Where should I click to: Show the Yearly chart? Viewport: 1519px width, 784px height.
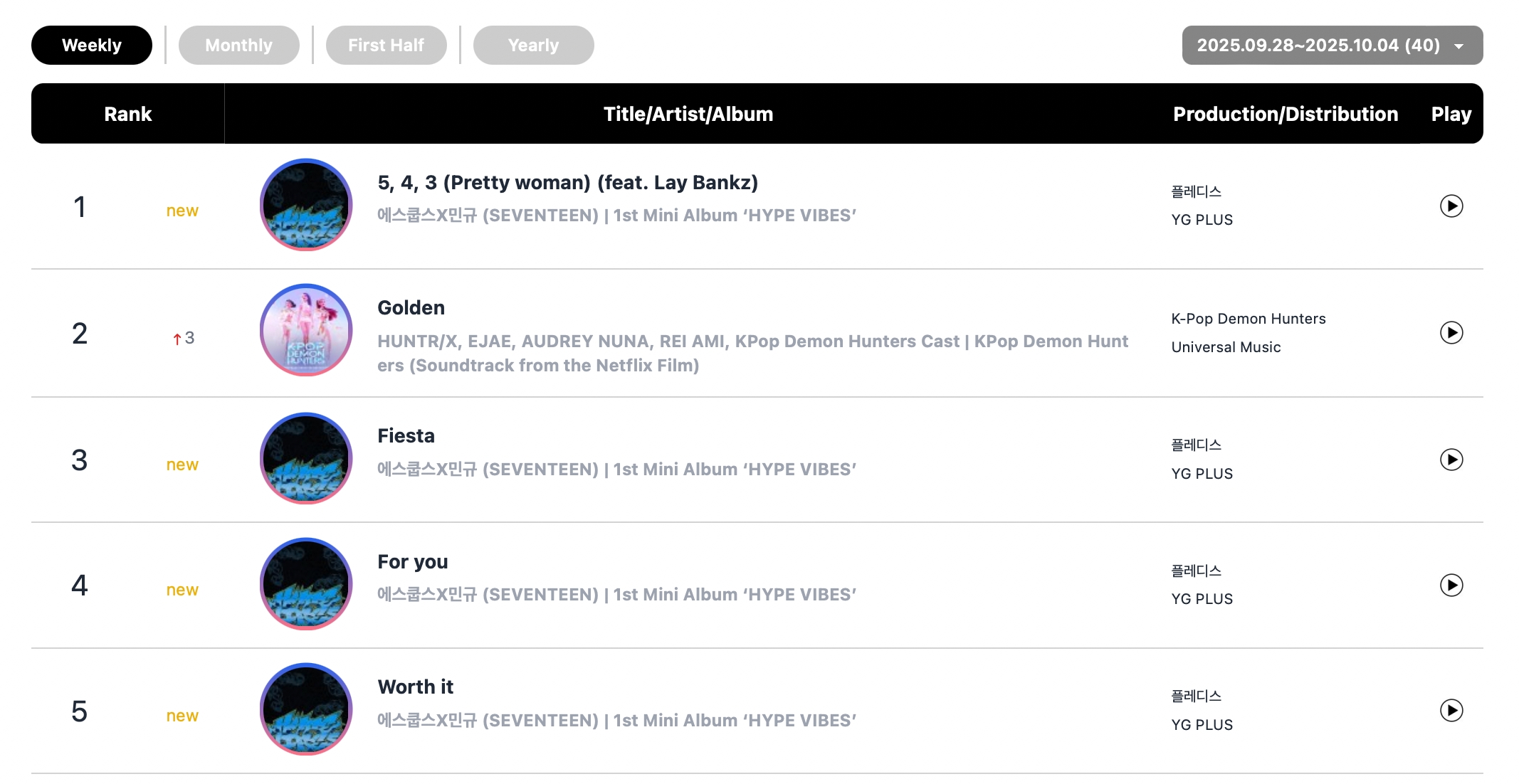[533, 46]
